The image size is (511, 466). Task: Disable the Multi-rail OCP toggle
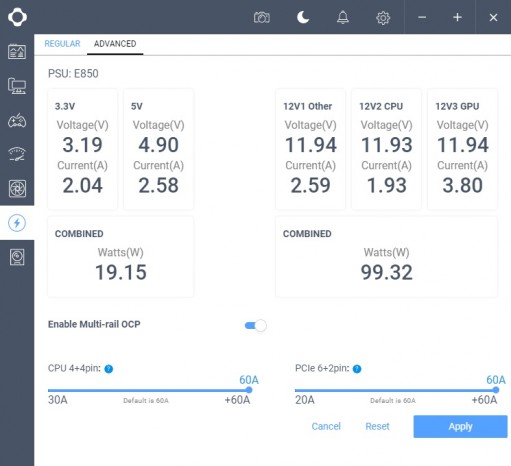[256, 325]
